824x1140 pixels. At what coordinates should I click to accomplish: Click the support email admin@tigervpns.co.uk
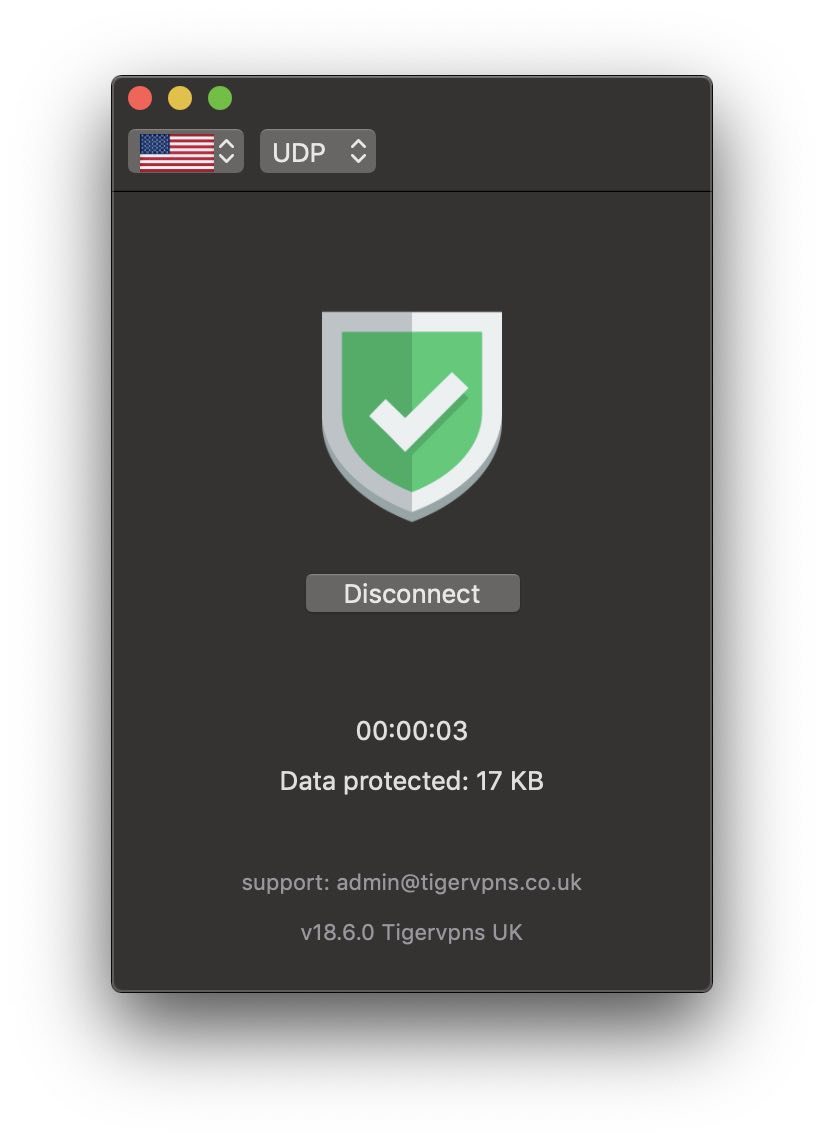click(x=459, y=882)
